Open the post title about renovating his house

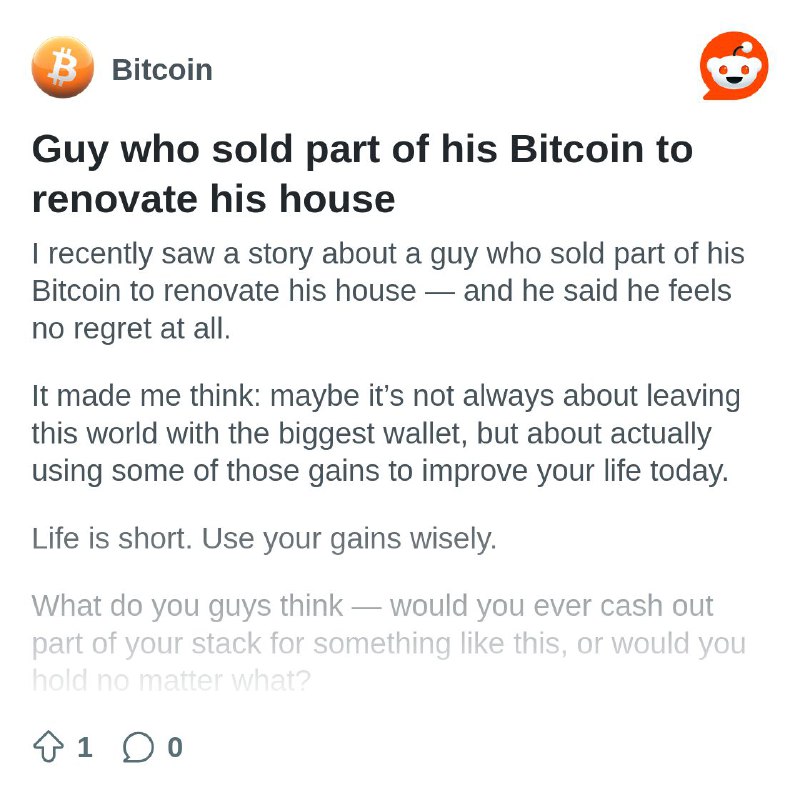[362, 174]
